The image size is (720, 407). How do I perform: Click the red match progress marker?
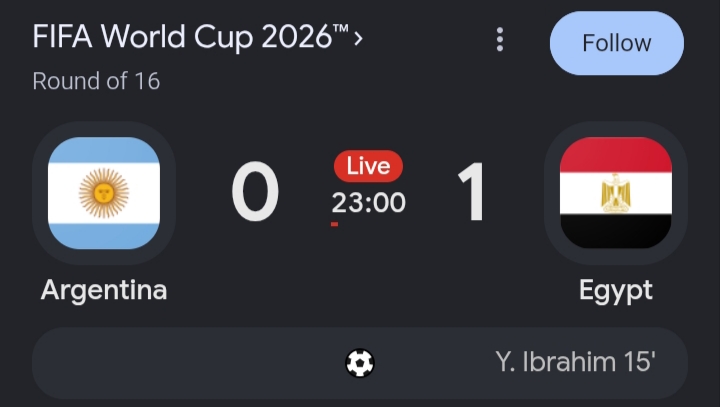[x=334, y=224]
